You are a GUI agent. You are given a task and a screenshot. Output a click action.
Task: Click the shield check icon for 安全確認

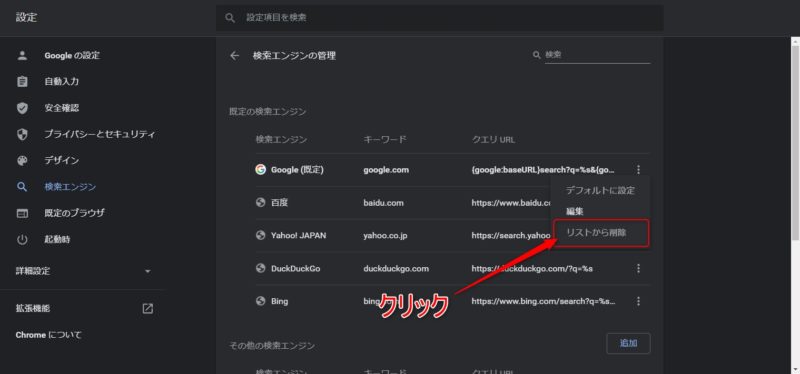tap(22, 108)
